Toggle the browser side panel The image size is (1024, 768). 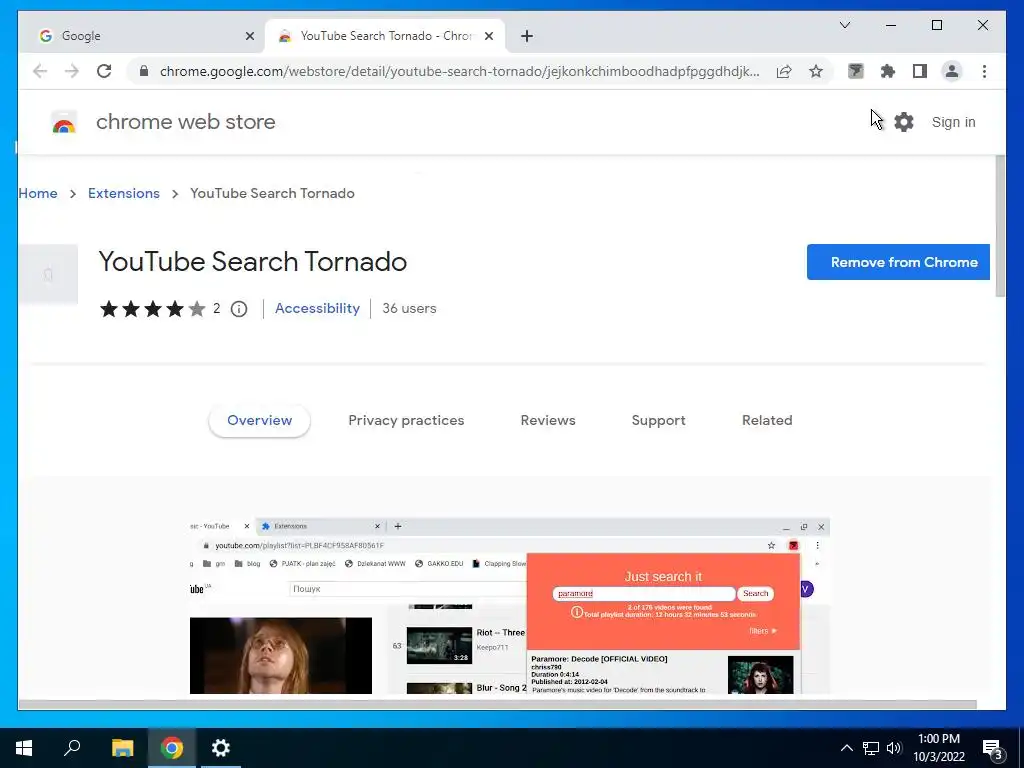pyautogui.click(x=920, y=71)
